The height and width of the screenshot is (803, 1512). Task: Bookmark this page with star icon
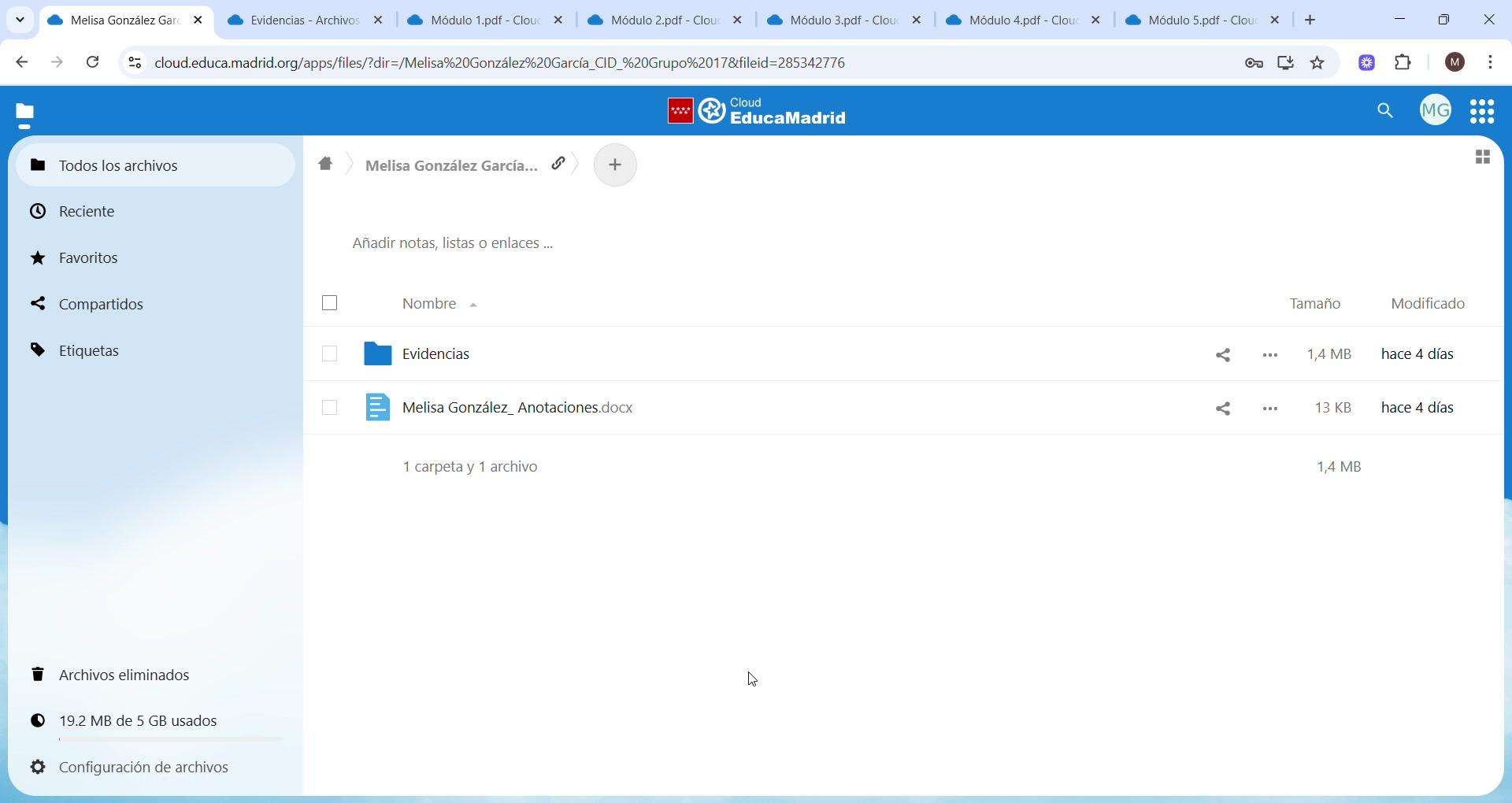pyautogui.click(x=1318, y=63)
